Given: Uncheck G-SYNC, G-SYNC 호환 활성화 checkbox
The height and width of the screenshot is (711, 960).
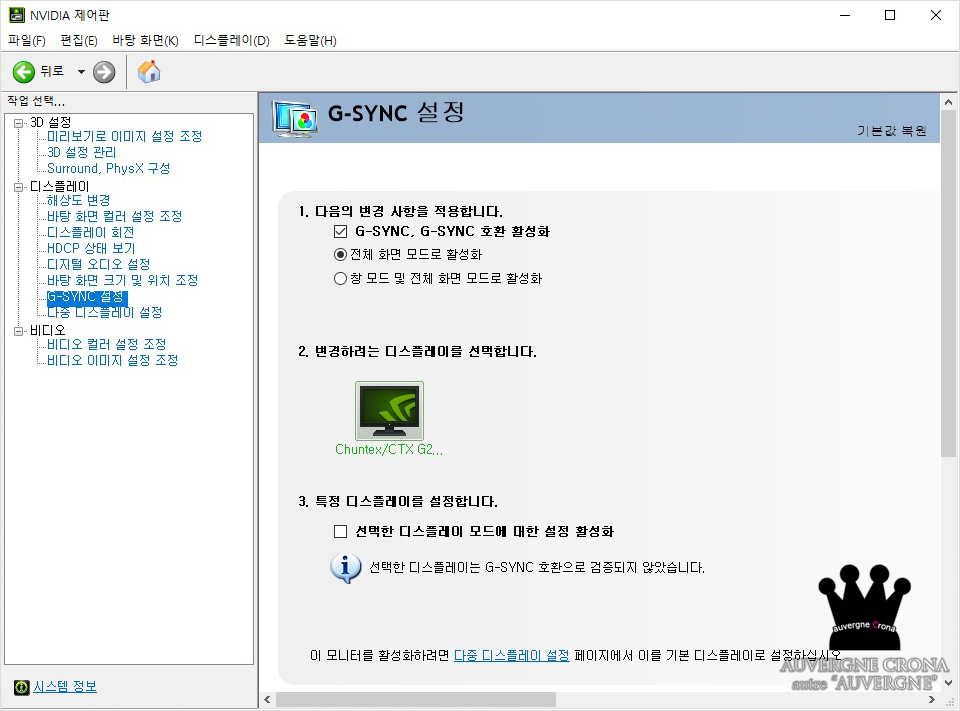Looking at the screenshot, I should click(340, 231).
